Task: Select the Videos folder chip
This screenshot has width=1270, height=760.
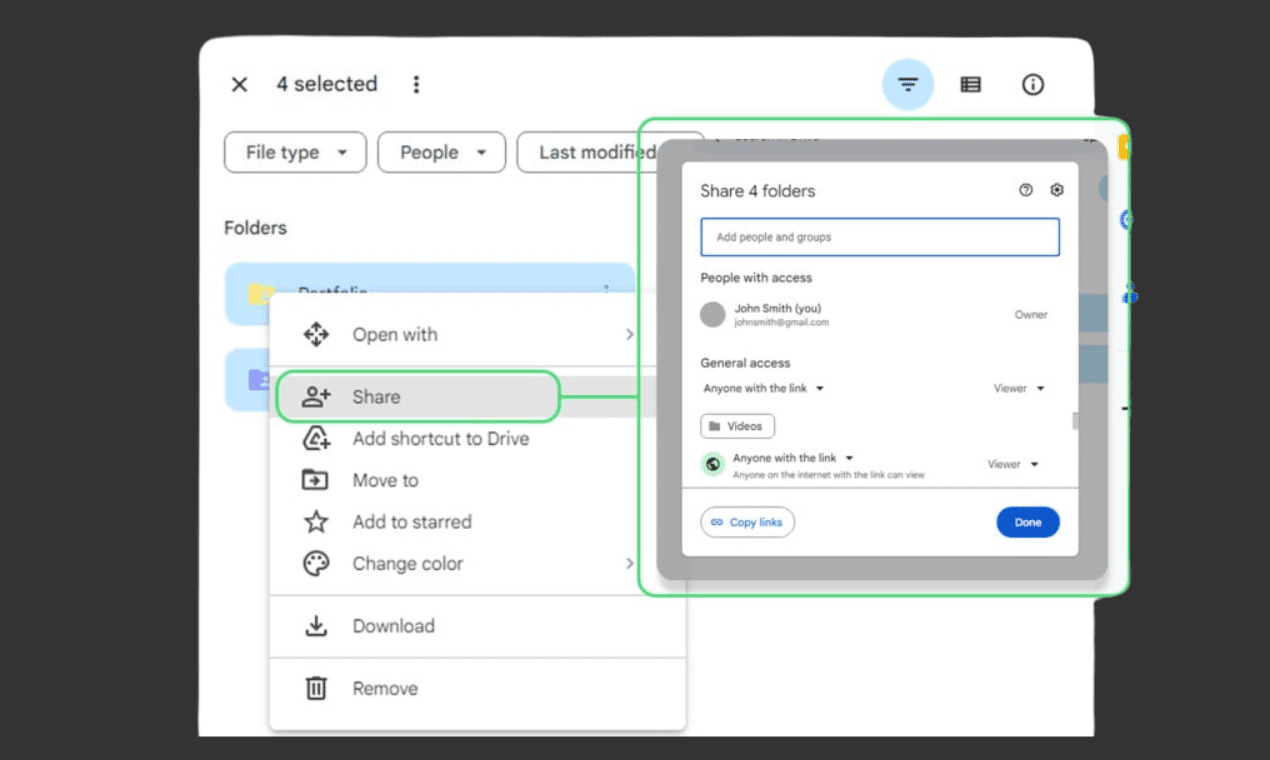Action: click(x=737, y=426)
